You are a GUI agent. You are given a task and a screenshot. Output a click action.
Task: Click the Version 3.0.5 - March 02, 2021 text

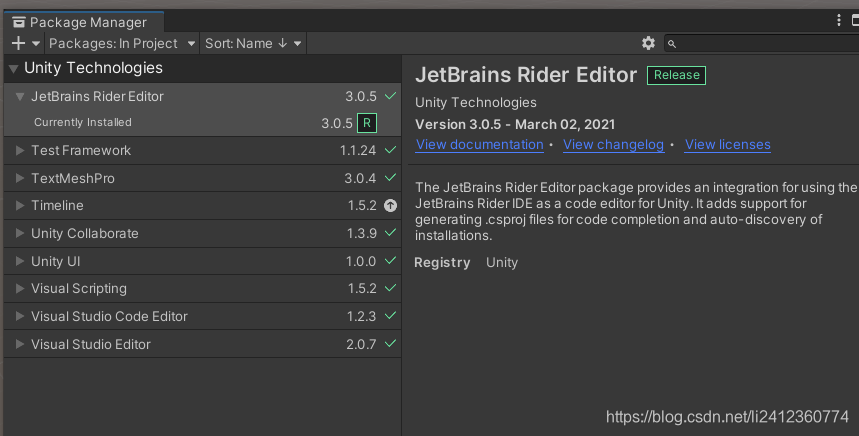pos(515,124)
